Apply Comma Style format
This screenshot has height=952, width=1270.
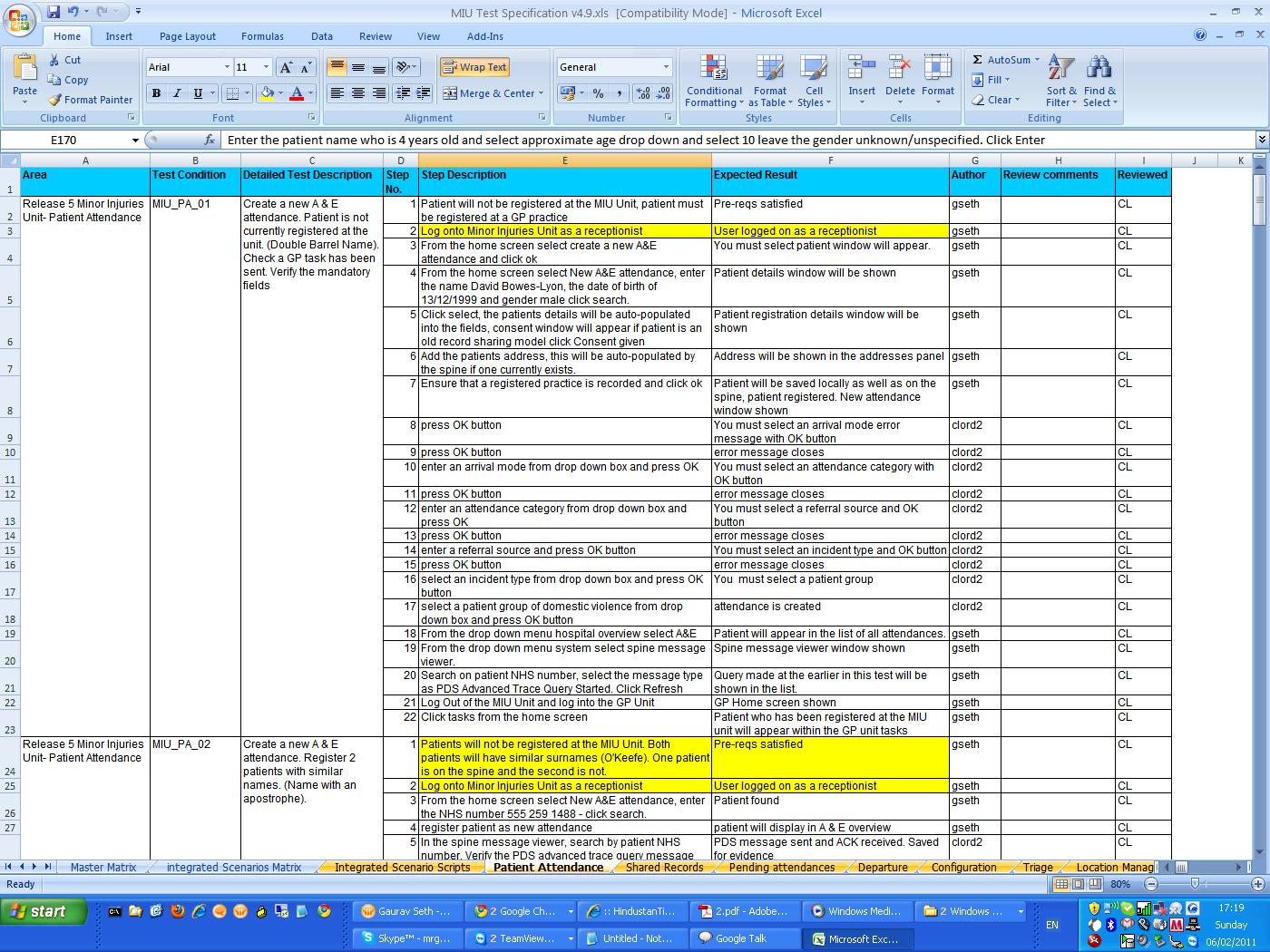coord(619,93)
